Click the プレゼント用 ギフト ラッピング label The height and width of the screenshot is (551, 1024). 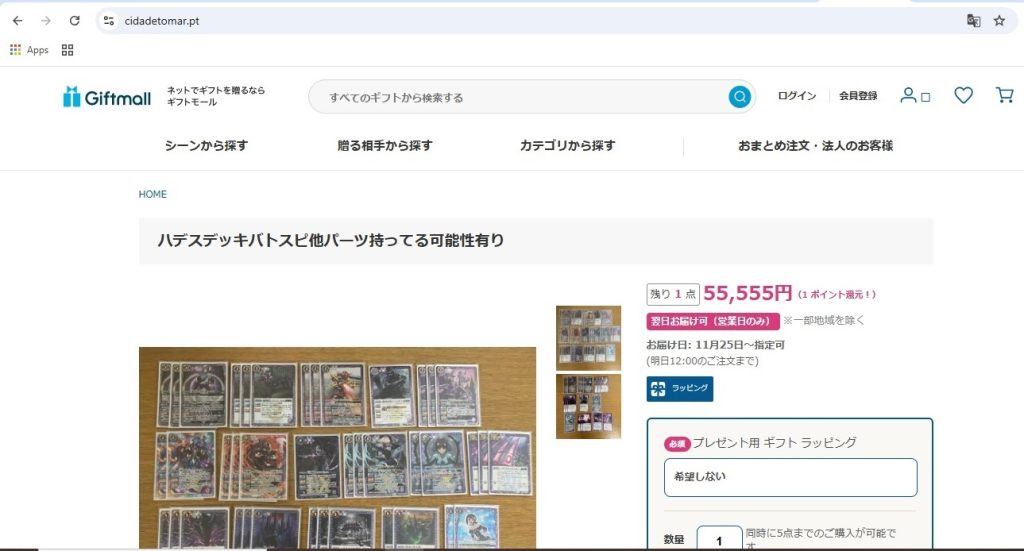coord(774,443)
